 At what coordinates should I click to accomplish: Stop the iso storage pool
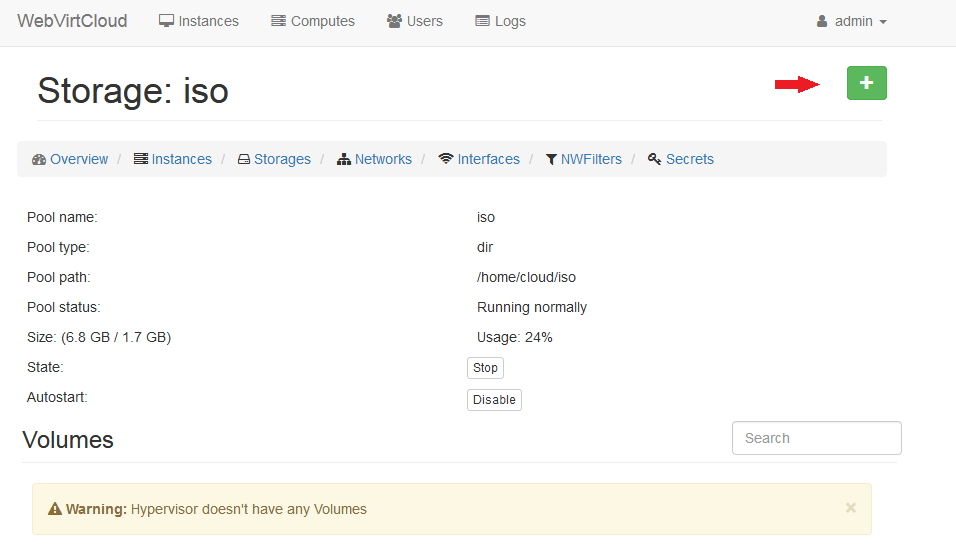point(485,368)
